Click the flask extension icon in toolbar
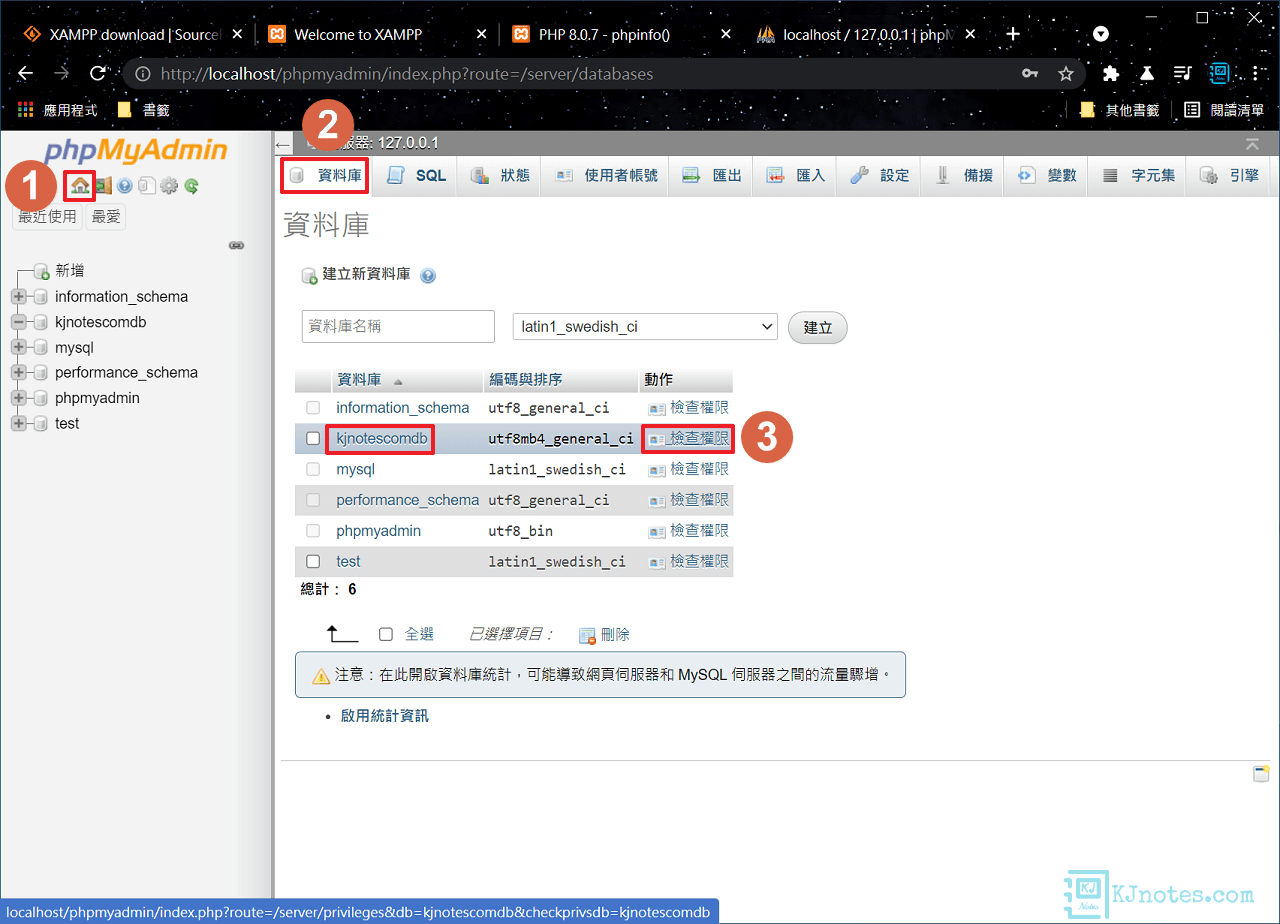The height and width of the screenshot is (924, 1280). pos(1147,73)
